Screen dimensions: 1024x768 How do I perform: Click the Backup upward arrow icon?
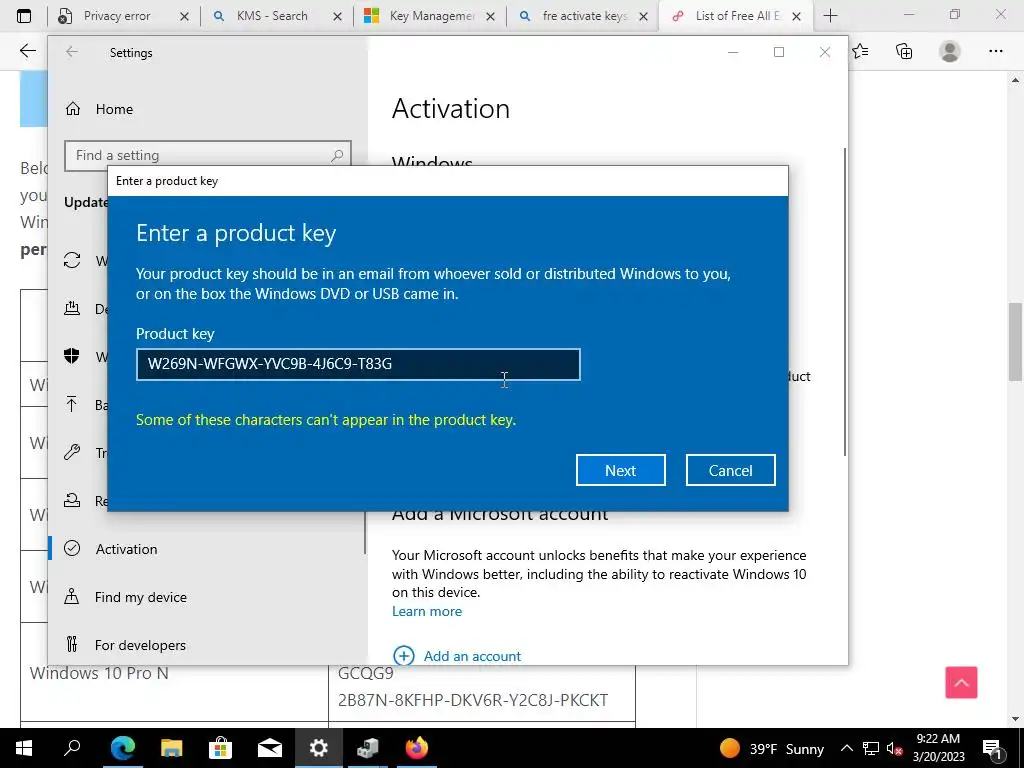click(x=72, y=404)
